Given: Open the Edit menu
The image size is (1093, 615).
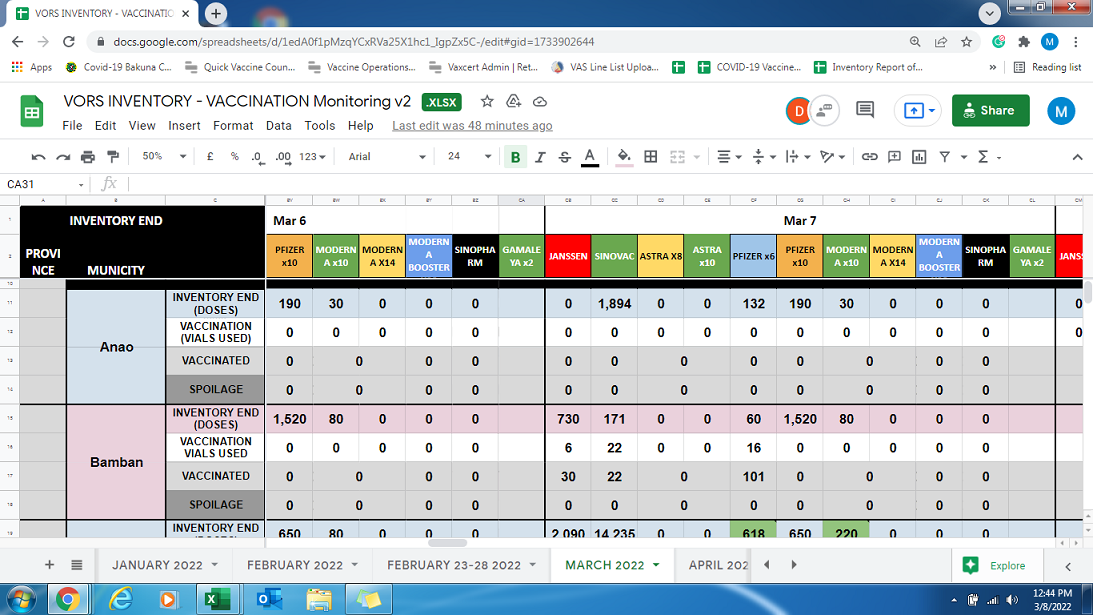Looking at the screenshot, I should click(x=105, y=126).
